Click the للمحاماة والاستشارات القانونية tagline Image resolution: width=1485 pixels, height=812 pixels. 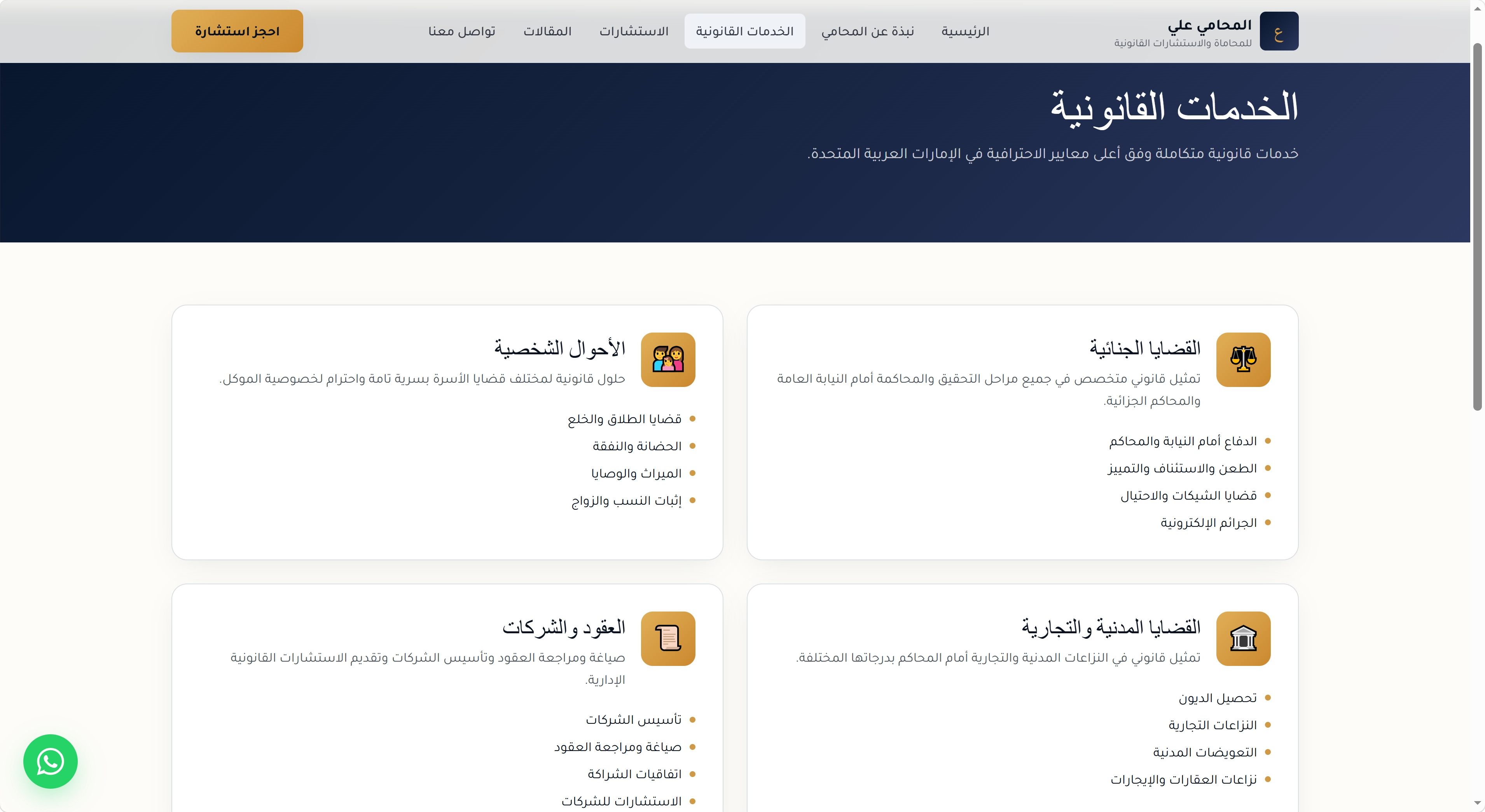tap(1182, 43)
